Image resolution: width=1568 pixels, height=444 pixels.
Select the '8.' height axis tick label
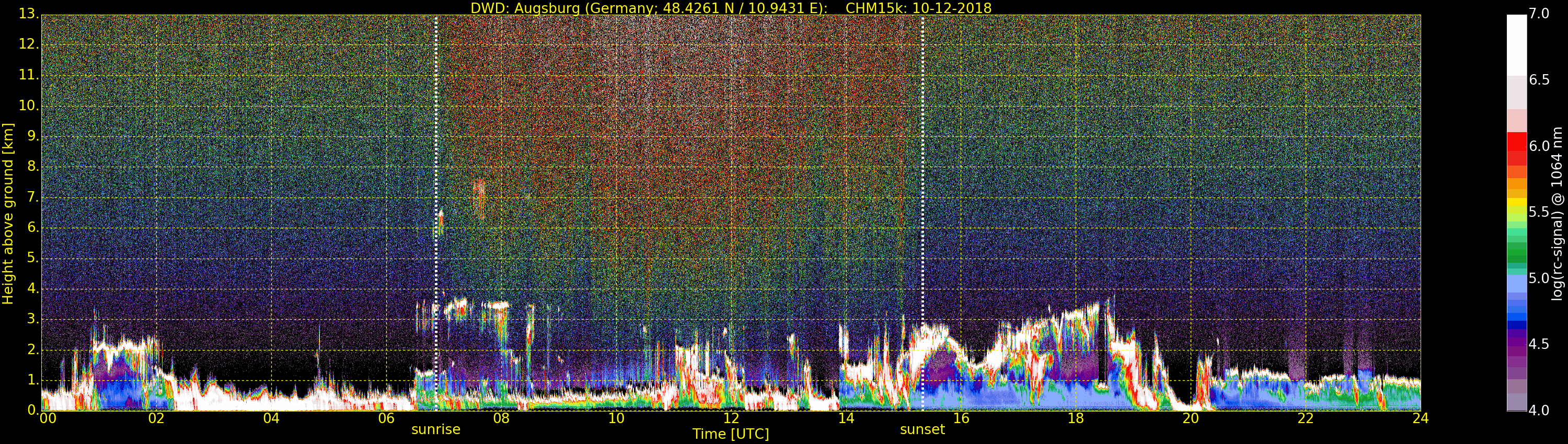point(32,167)
